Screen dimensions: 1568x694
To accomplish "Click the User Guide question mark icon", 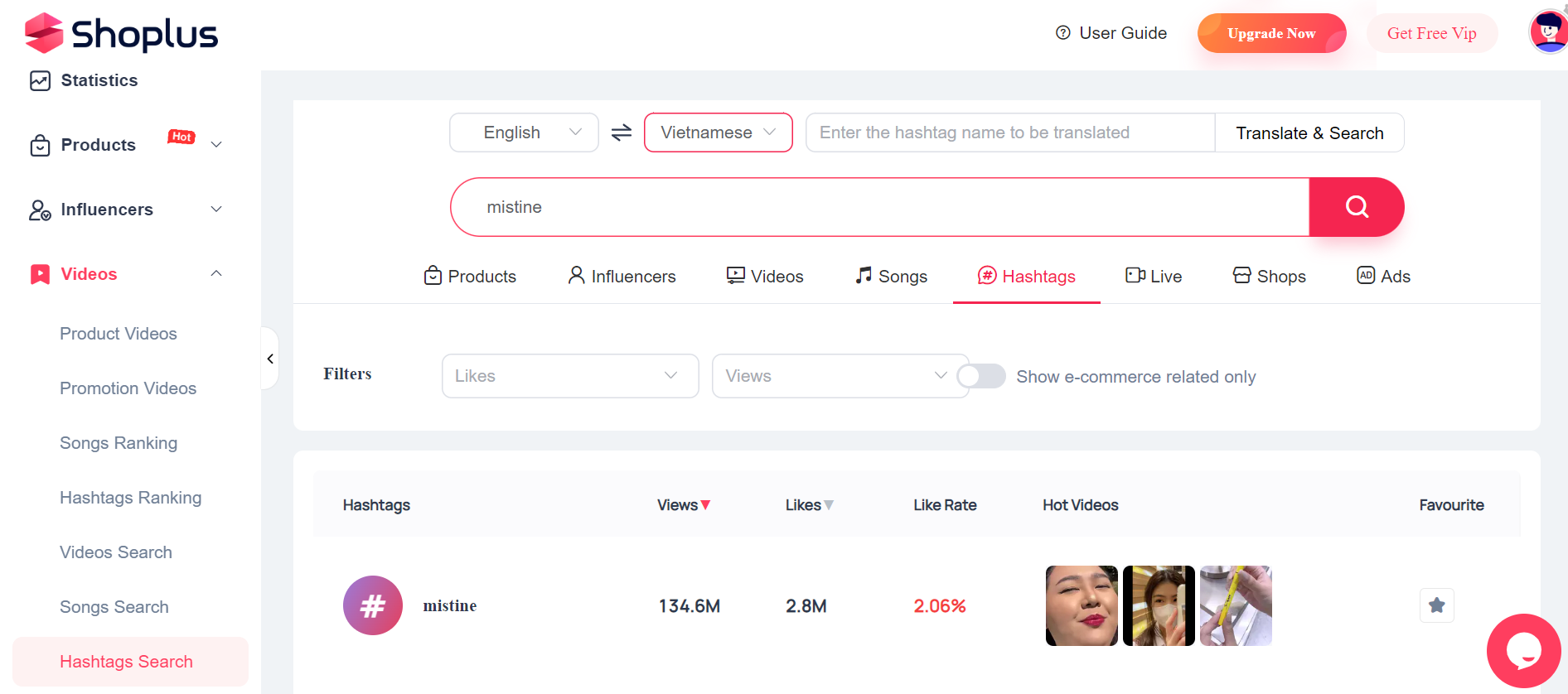I will 1062,33.
